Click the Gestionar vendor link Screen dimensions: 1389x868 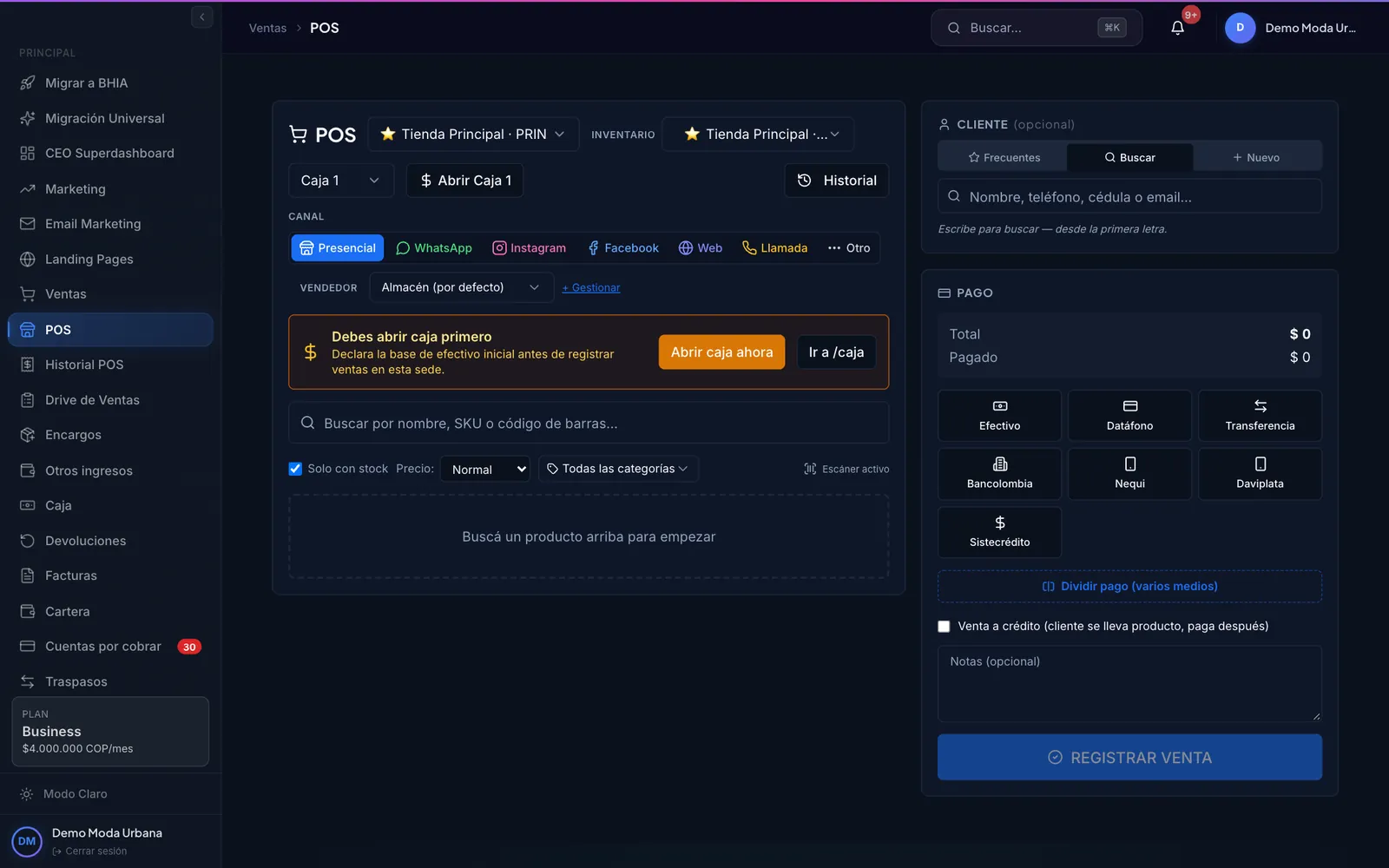(591, 288)
